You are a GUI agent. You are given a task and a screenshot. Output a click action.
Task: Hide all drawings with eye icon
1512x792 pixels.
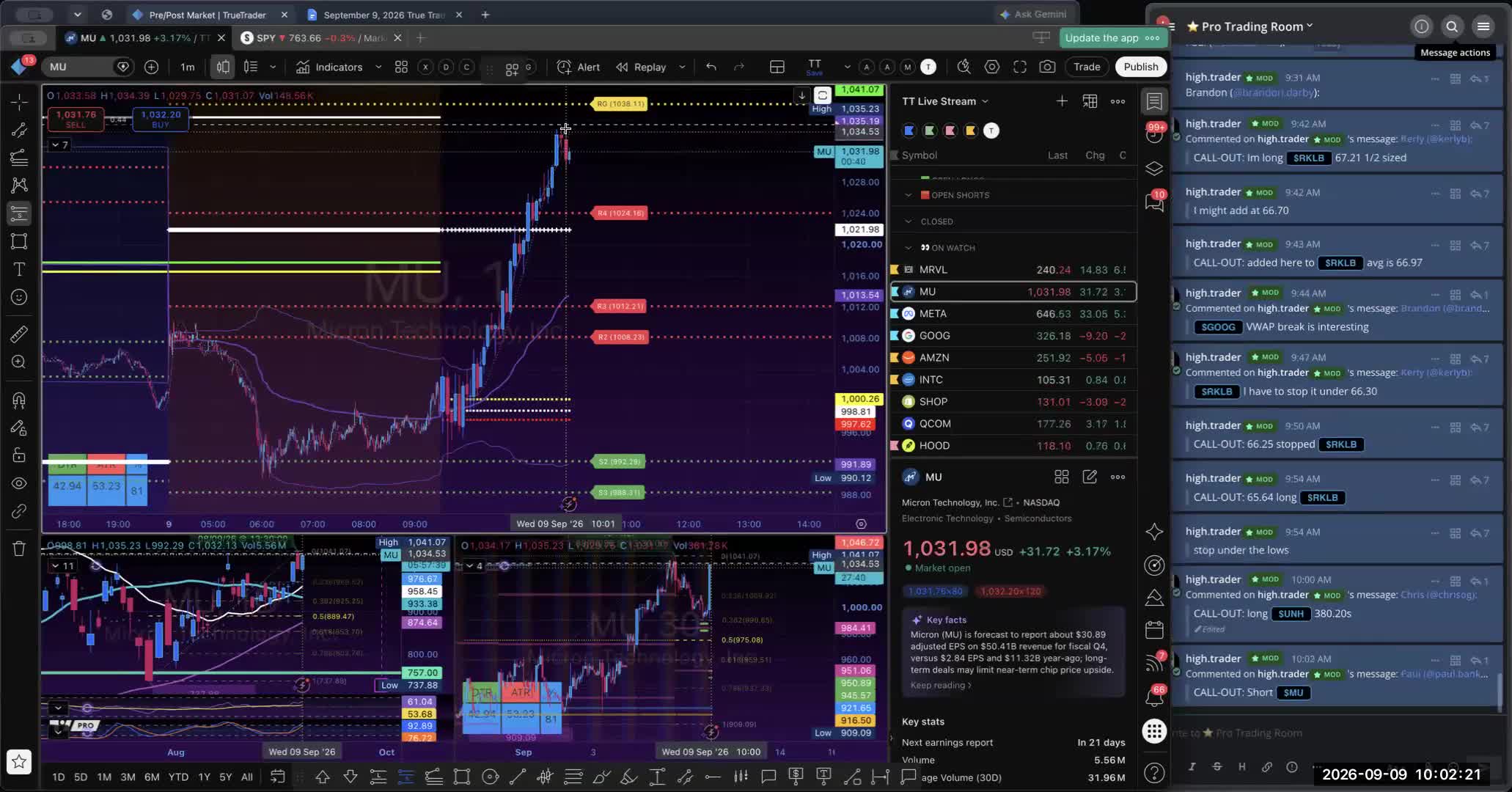click(x=19, y=483)
